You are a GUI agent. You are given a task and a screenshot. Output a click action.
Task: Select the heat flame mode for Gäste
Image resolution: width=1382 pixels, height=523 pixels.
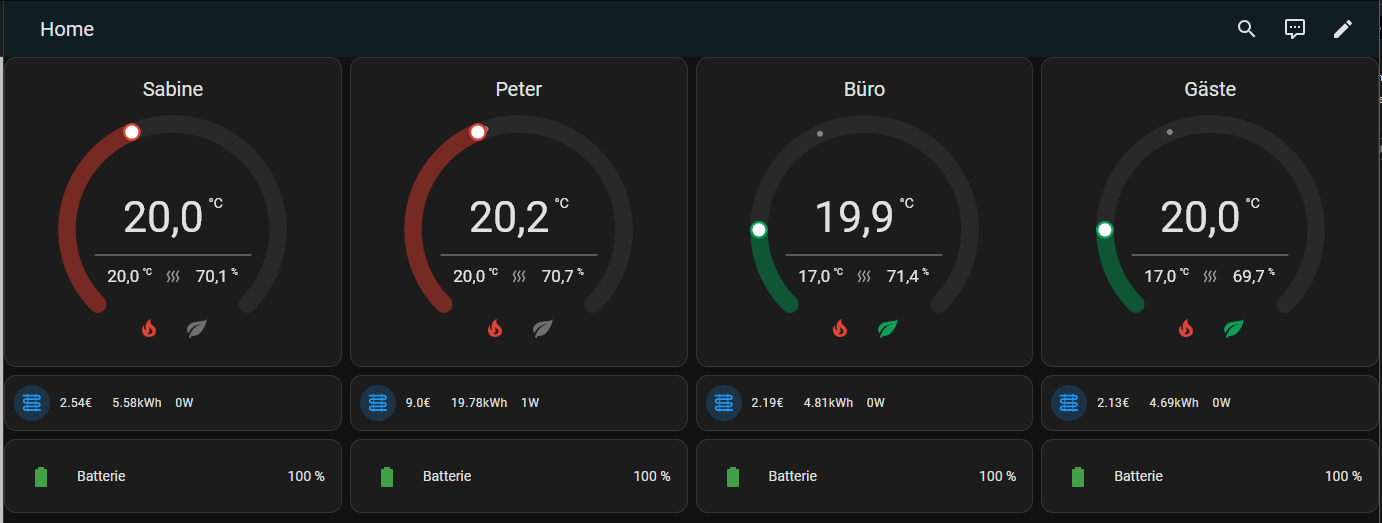(1186, 328)
